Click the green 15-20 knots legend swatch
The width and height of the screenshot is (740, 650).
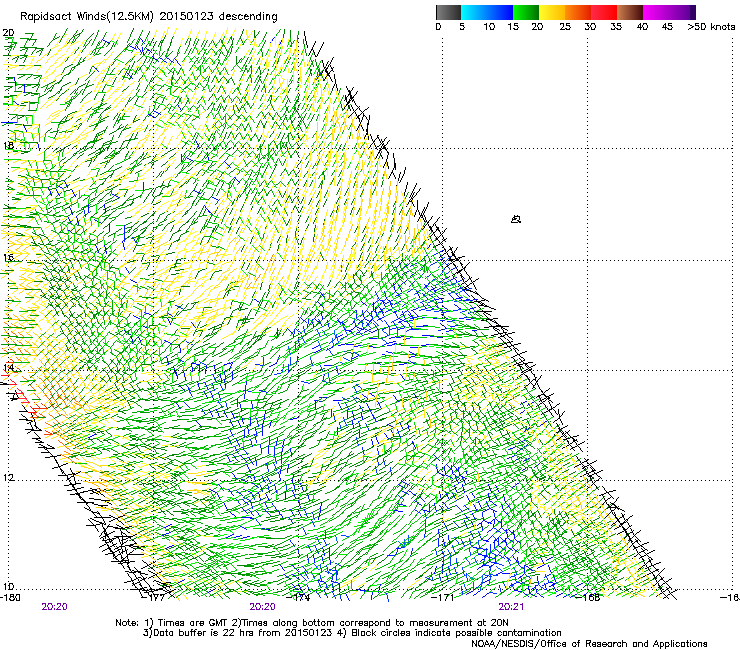tap(526, 12)
